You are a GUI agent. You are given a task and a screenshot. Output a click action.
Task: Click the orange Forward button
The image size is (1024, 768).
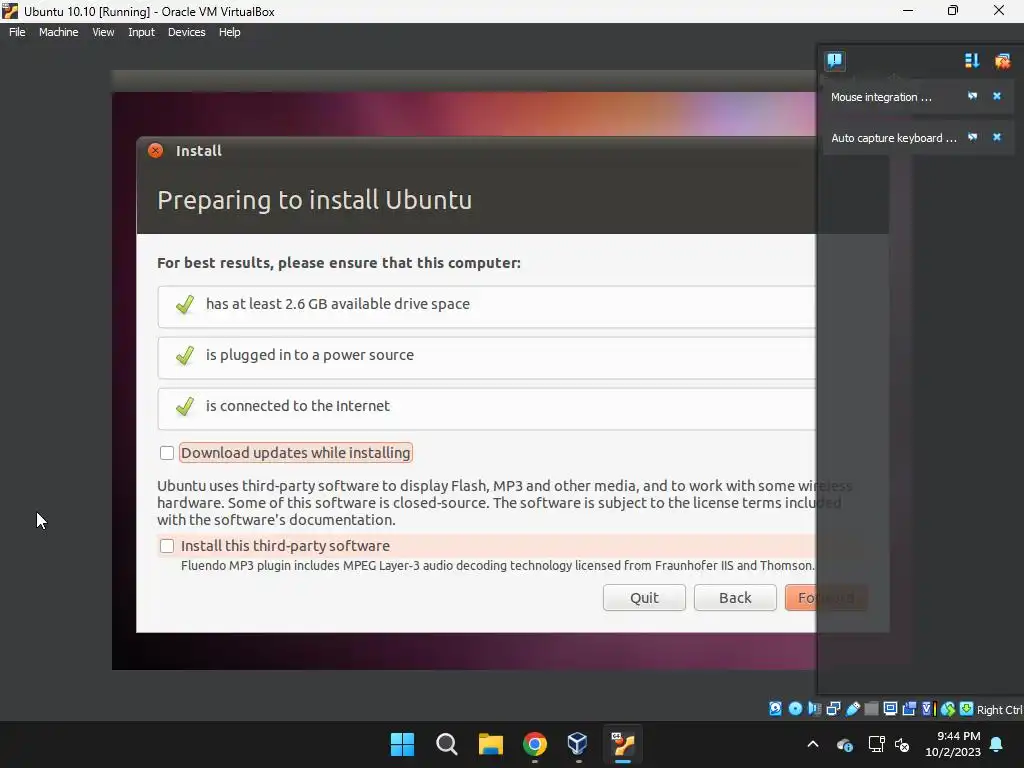pyautogui.click(x=826, y=598)
